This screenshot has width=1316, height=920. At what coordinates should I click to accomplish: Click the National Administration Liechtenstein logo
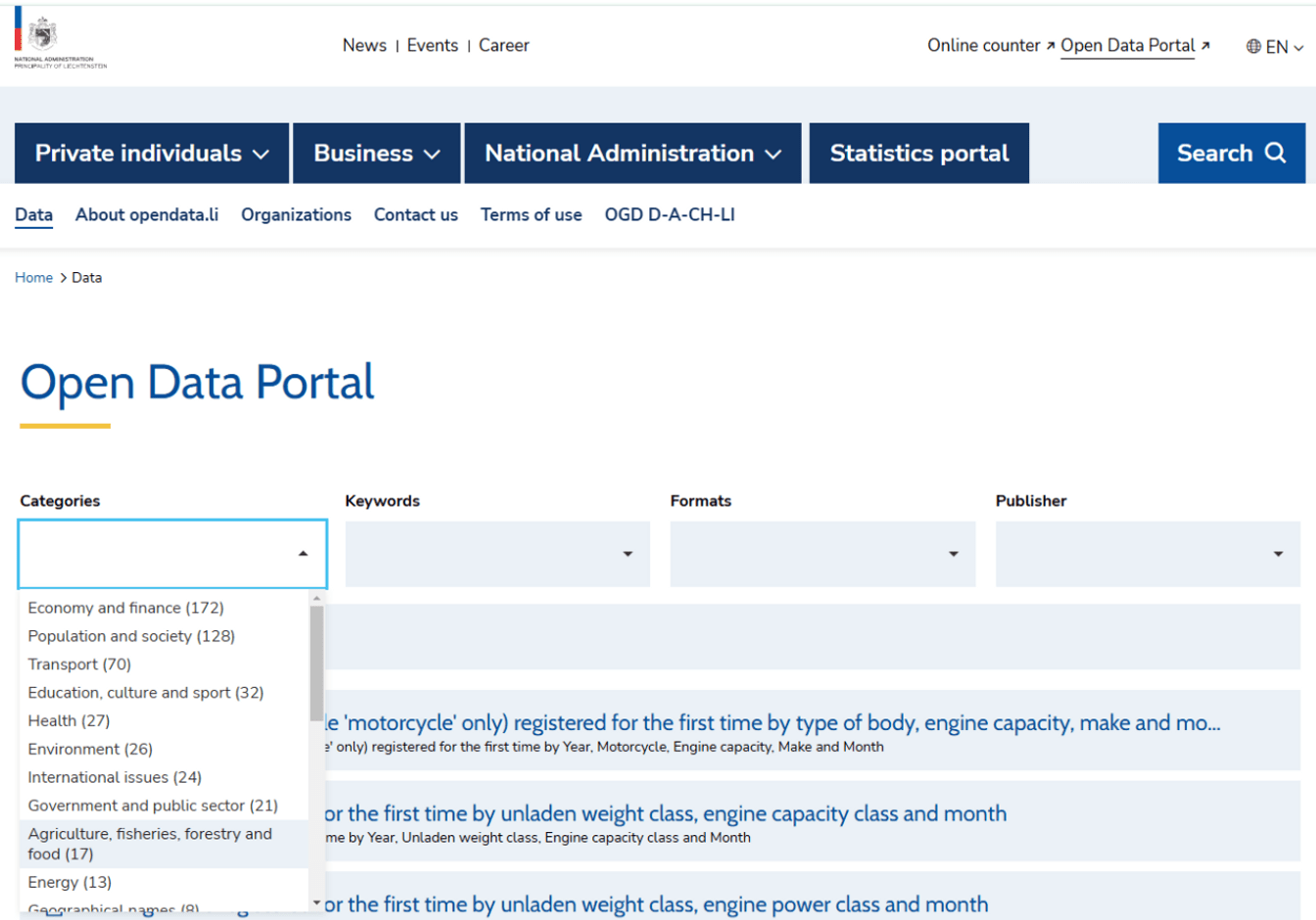pyautogui.click(x=60, y=39)
